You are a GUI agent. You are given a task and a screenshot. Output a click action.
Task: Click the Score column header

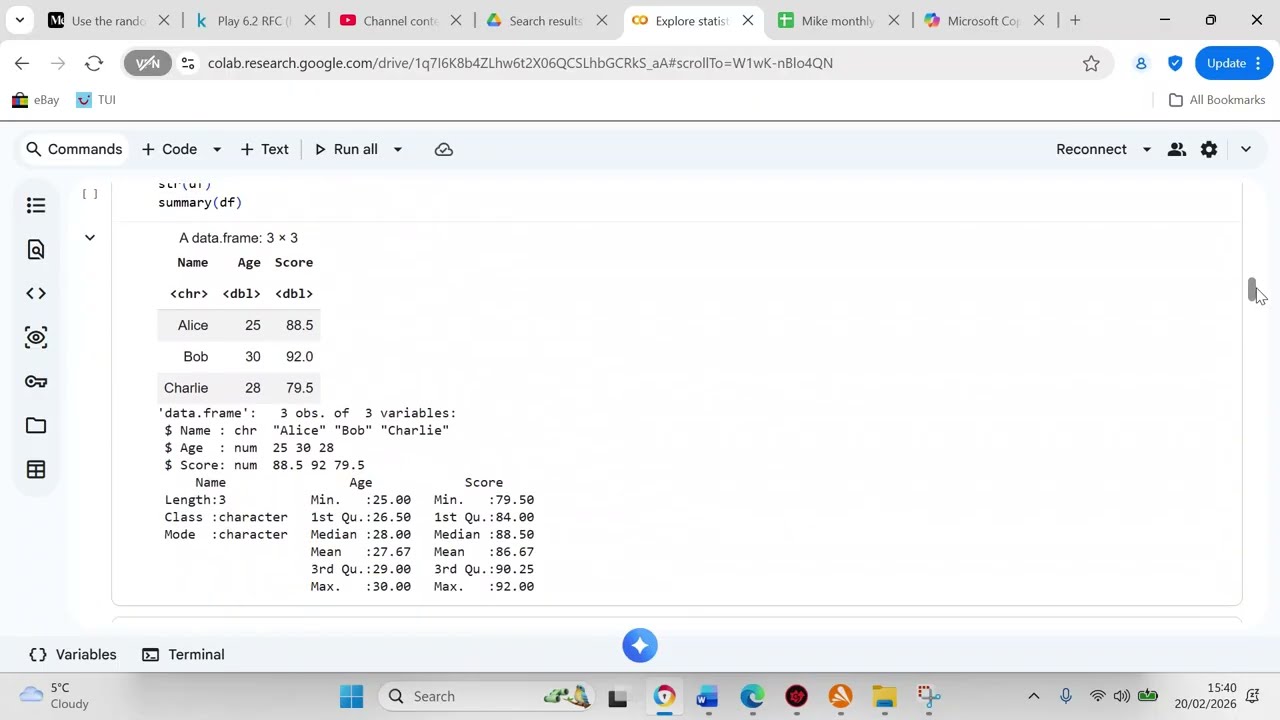pyautogui.click(x=294, y=262)
